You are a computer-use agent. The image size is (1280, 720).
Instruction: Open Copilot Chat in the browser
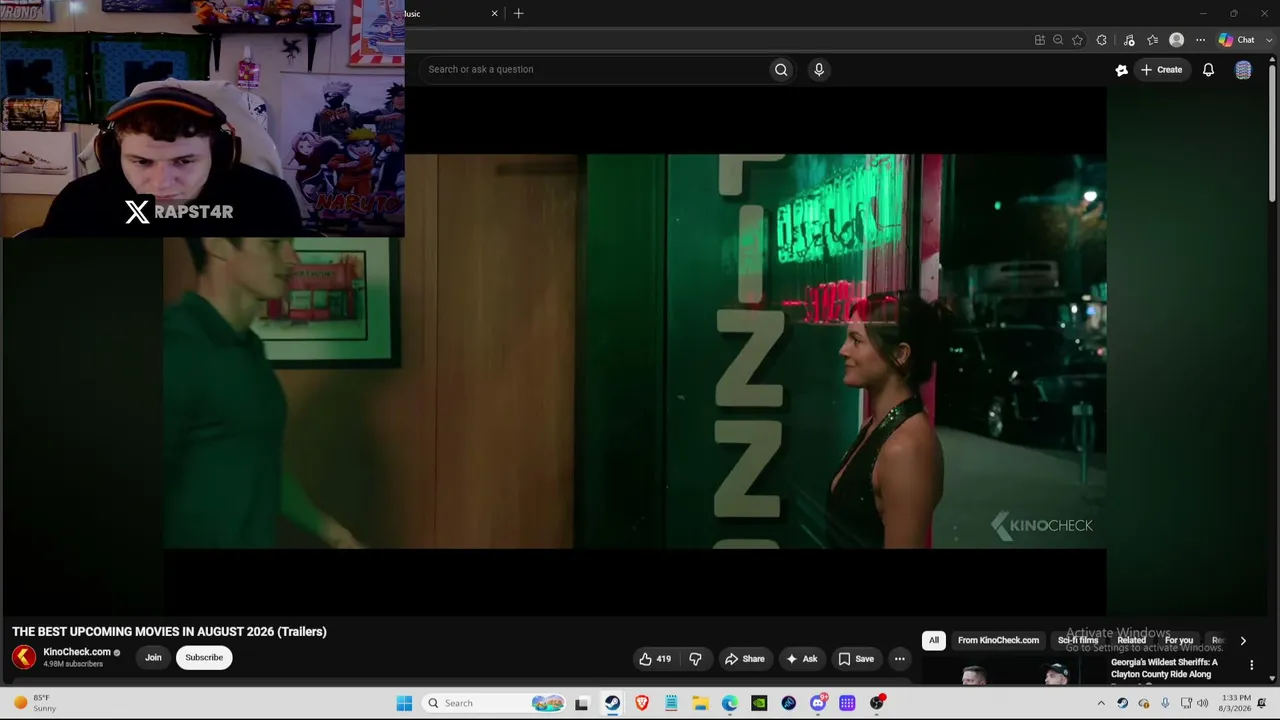coord(1236,40)
